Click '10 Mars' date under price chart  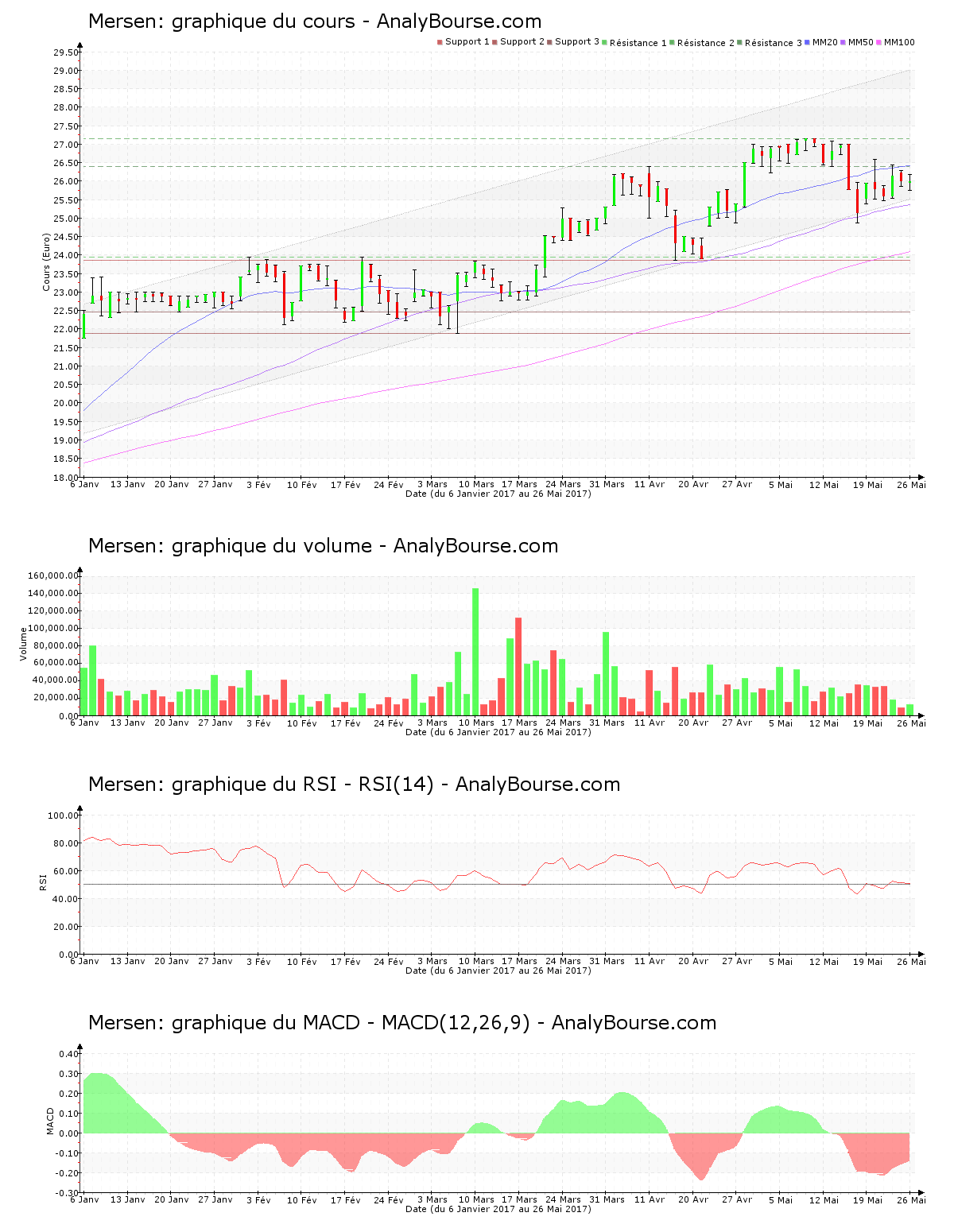click(x=476, y=484)
